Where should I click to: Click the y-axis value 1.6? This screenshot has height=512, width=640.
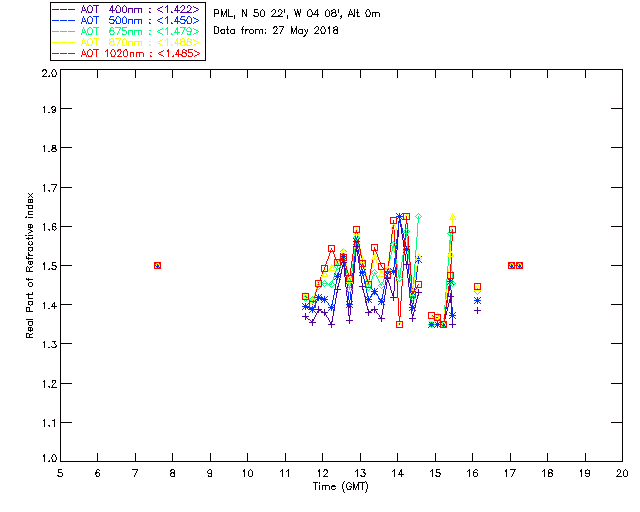pos(49,227)
